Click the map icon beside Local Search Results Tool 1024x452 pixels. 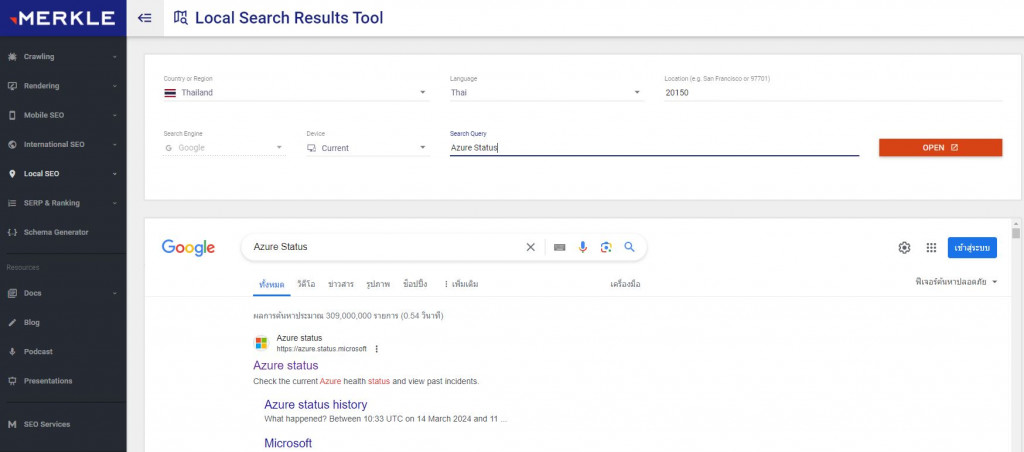(180, 18)
